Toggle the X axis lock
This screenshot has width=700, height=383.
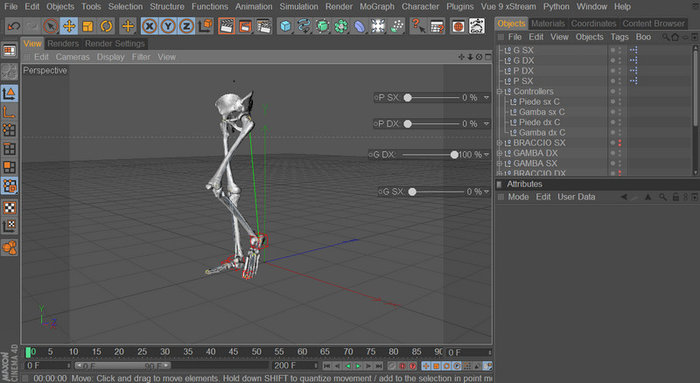(x=149, y=26)
